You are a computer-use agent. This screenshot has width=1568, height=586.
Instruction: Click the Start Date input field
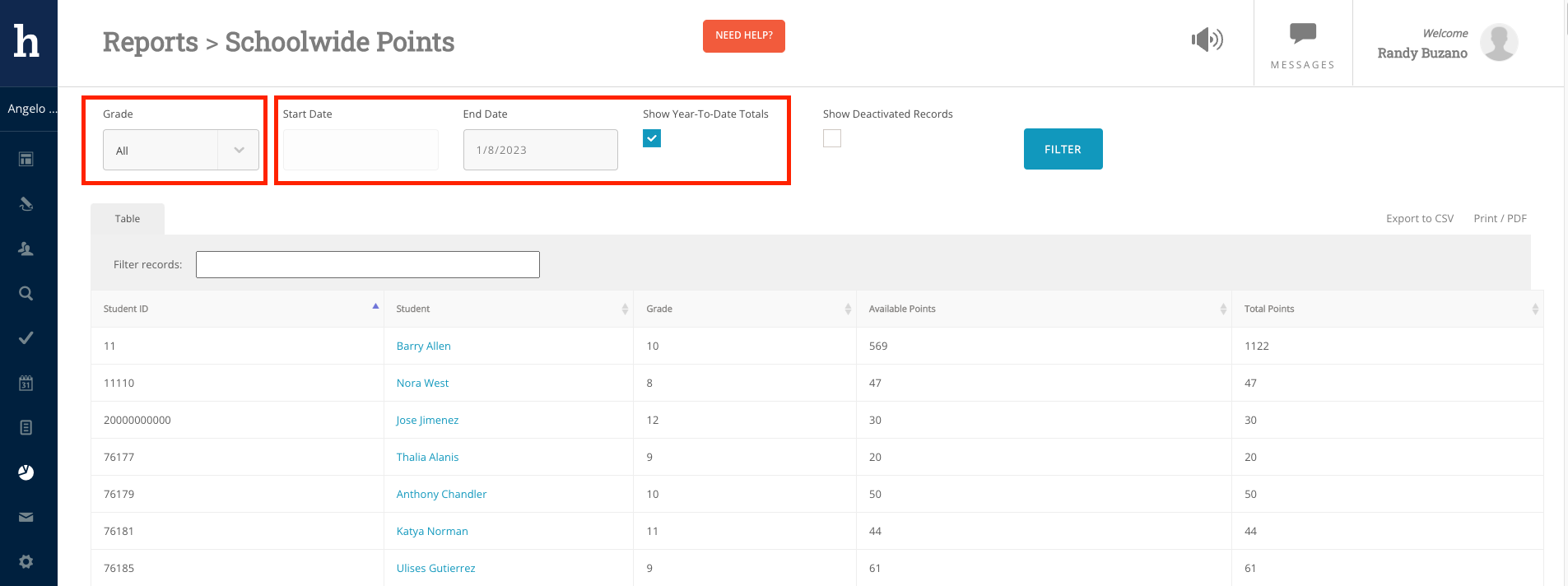361,150
